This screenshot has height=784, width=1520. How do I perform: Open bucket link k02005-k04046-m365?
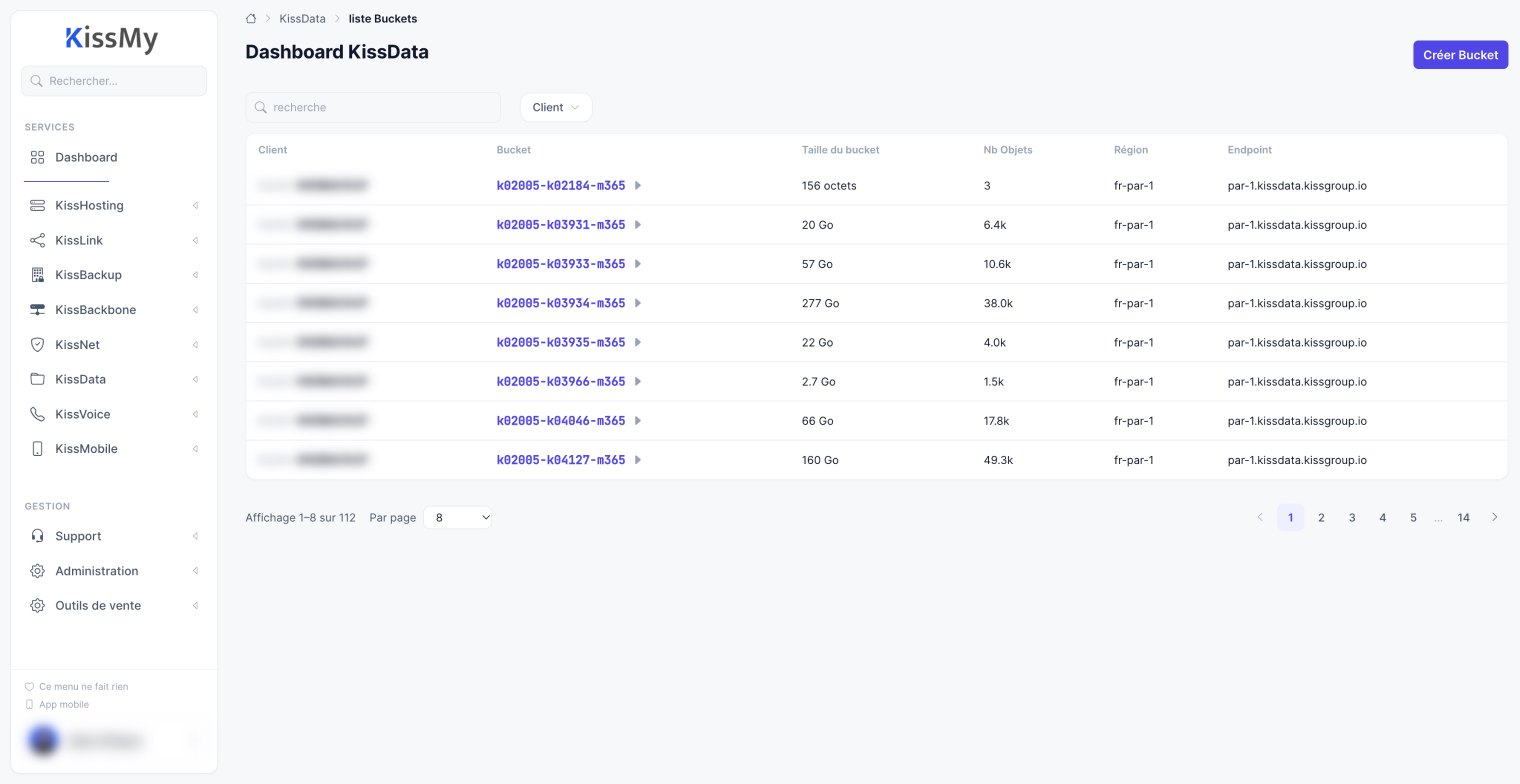(x=561, y=421)
